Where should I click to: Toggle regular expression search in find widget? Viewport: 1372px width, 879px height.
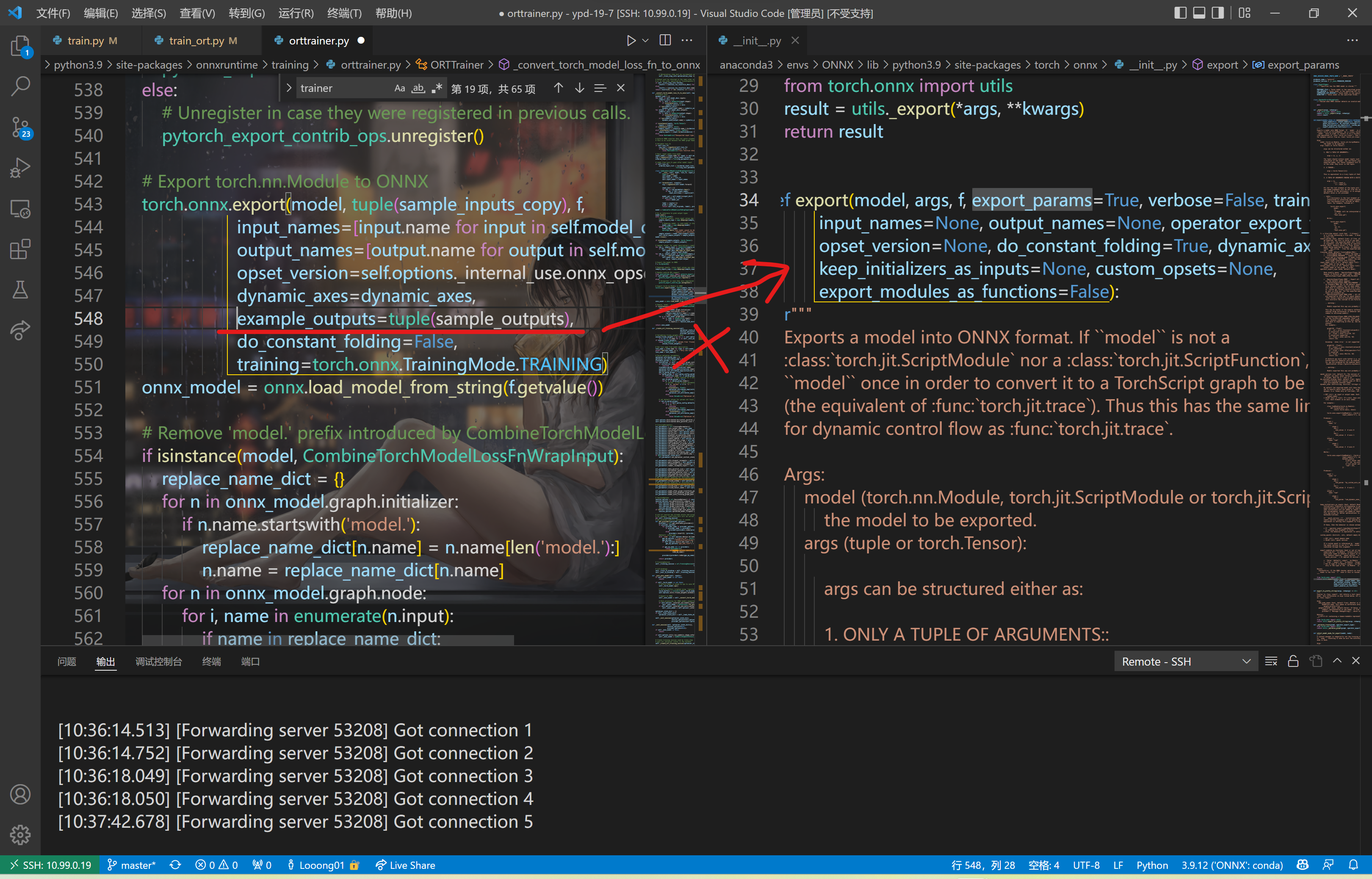[437, 88]
